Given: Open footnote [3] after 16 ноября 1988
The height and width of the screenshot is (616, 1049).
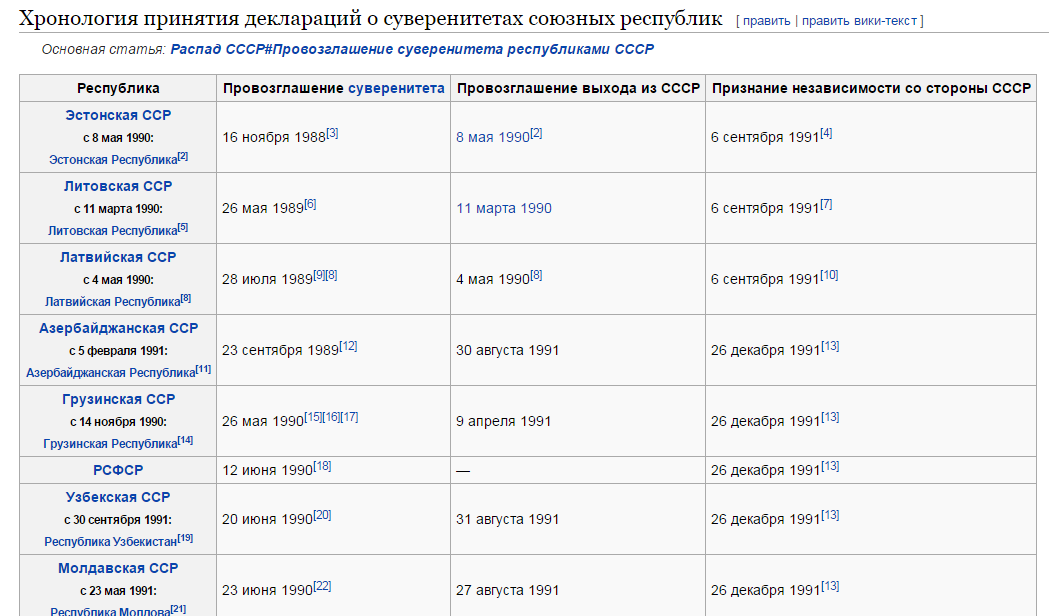Looking at the screenshot, I should point(332,133).
